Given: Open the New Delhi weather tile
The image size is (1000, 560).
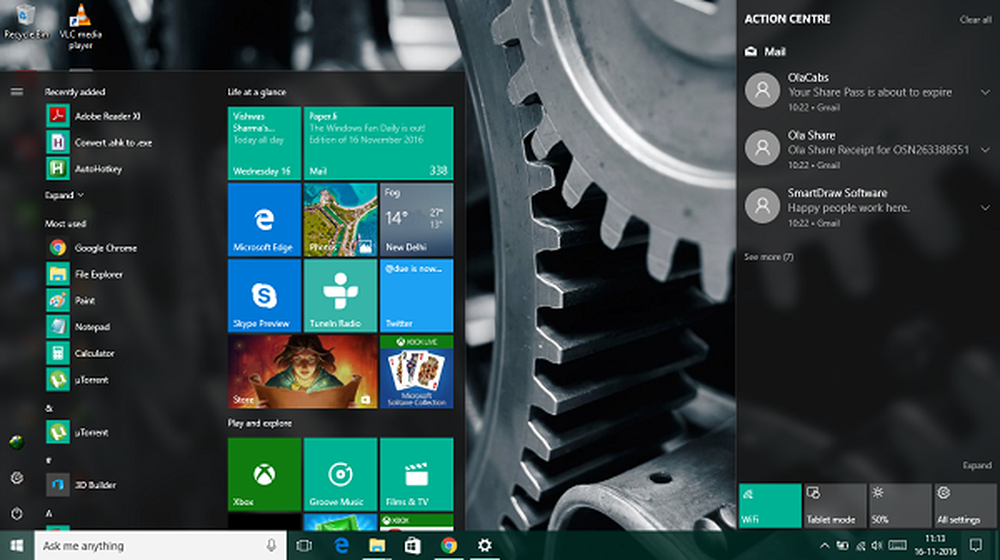Looking at the screenshot, I should point(416,220).
